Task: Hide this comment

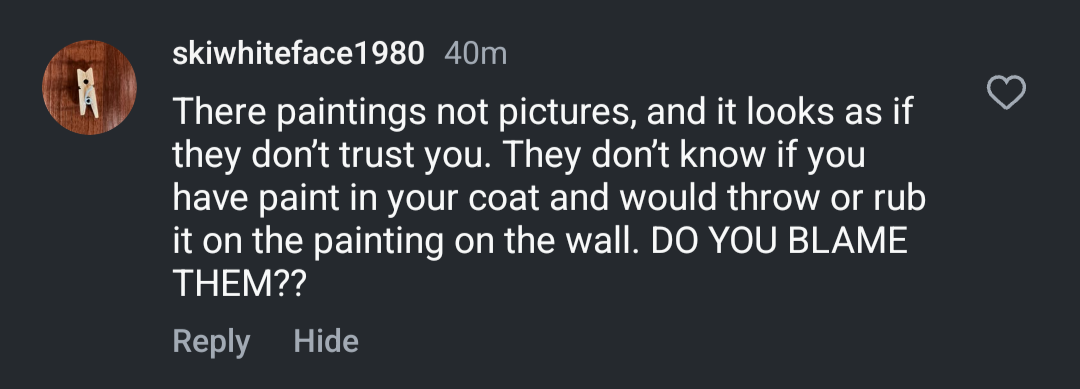Action: pos(326,341)
